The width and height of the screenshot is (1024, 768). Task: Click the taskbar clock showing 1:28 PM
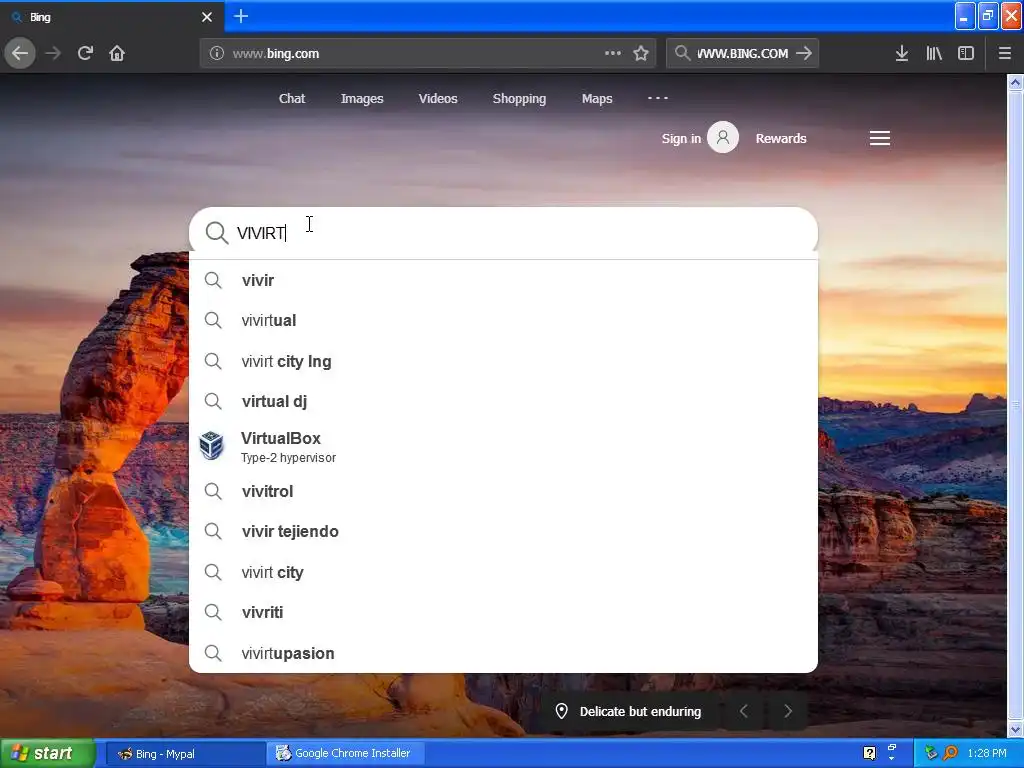click(987, 753)
